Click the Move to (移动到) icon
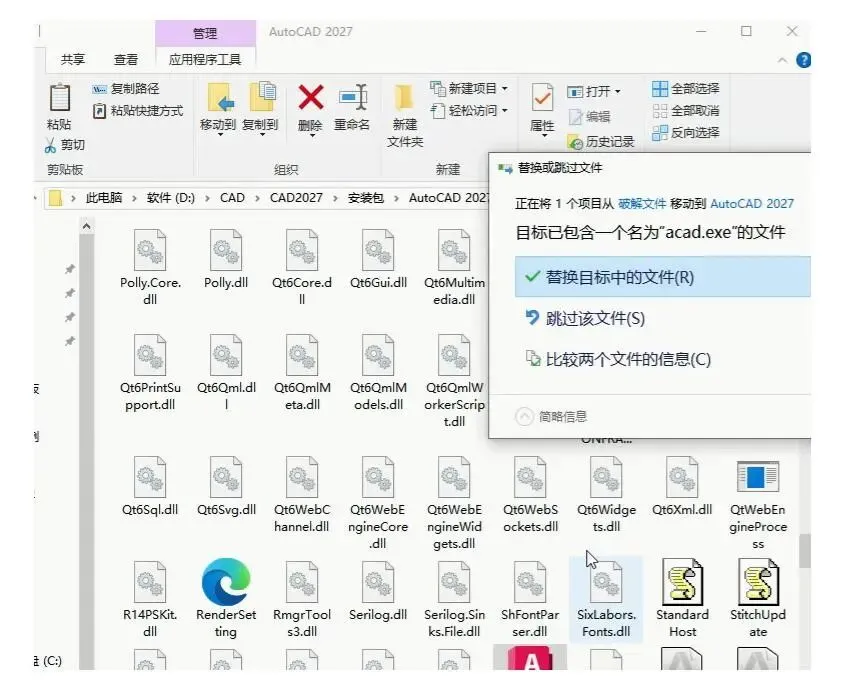 pyautogui.click(x=220, y=98)
